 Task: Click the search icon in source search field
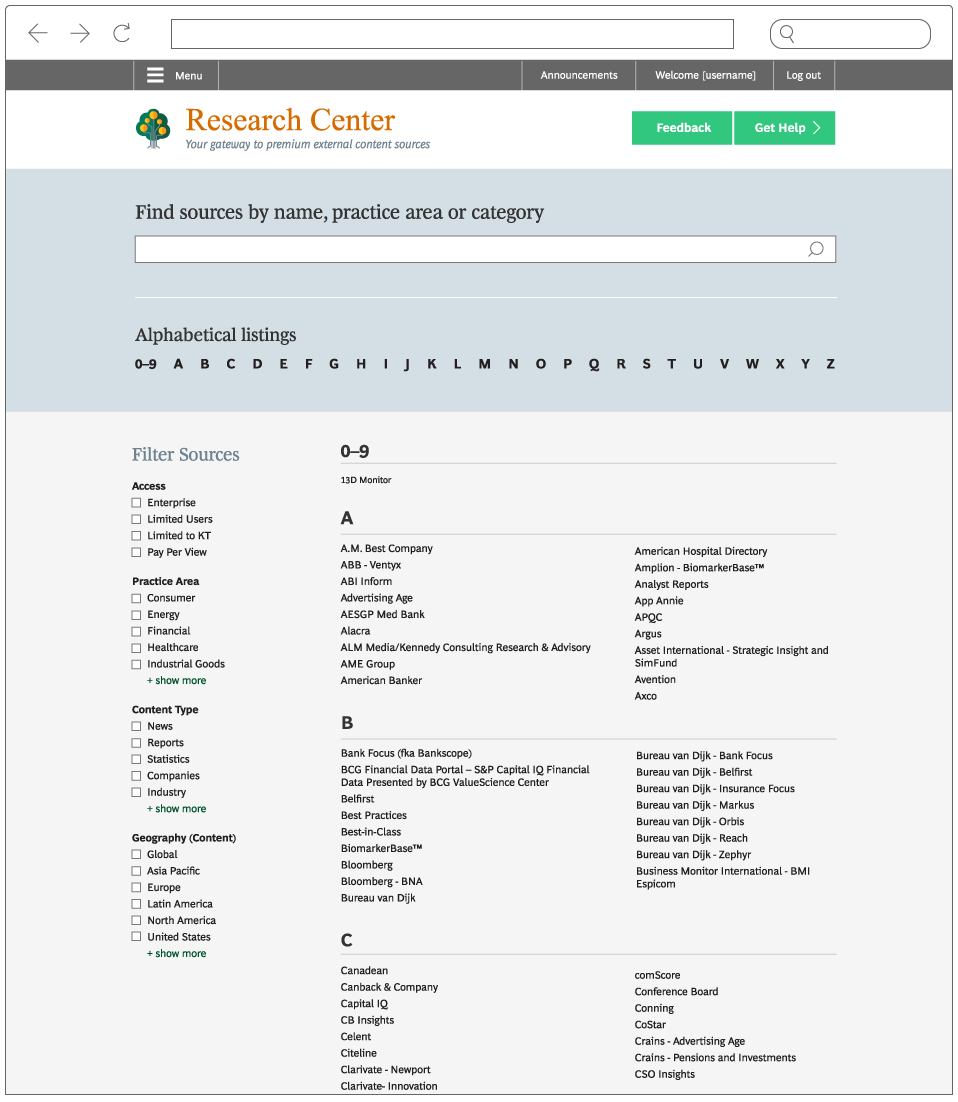pos(815,249)
